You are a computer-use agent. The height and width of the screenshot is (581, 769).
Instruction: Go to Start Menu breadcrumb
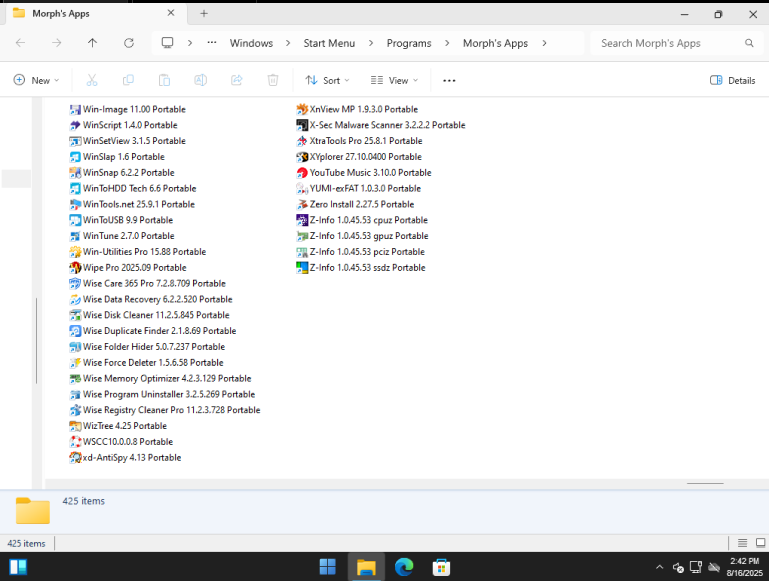coord(329,43)
